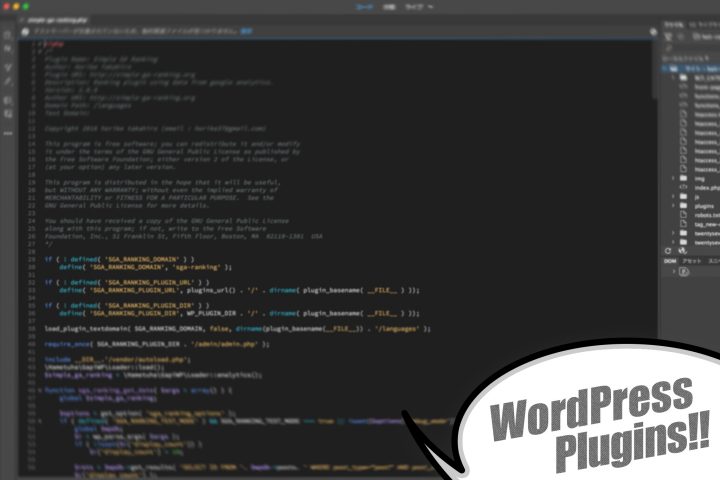Click the third icon in the left toolbar
Screen dimensions: 720x480
click(8, 67)
